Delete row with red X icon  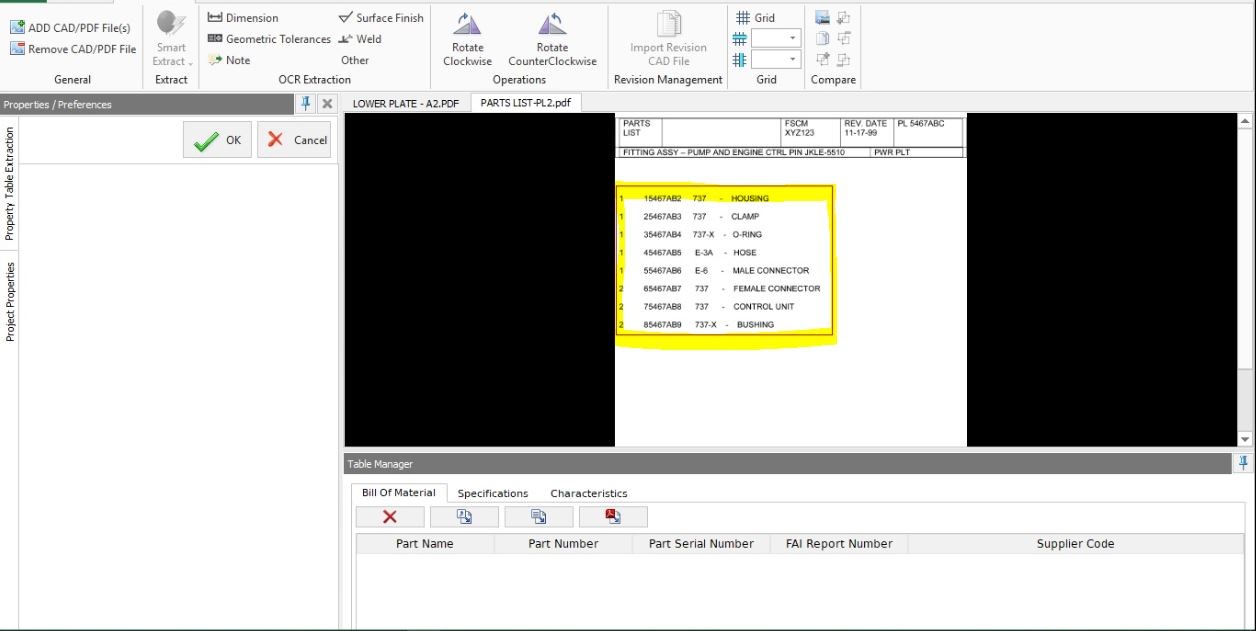point(390,517)
